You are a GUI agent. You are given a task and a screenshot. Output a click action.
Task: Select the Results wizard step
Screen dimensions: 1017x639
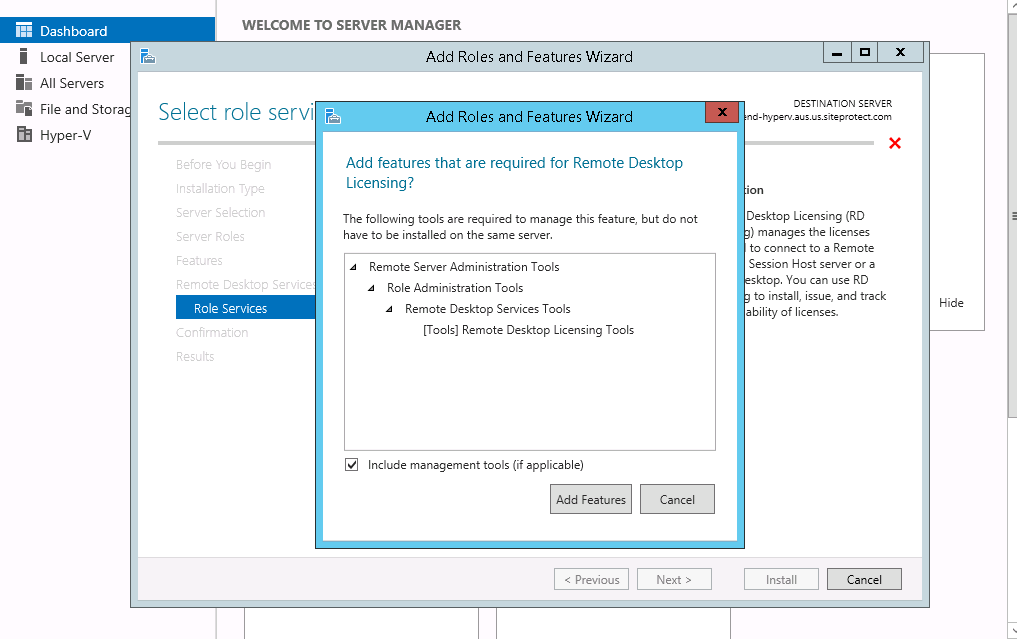195,357
